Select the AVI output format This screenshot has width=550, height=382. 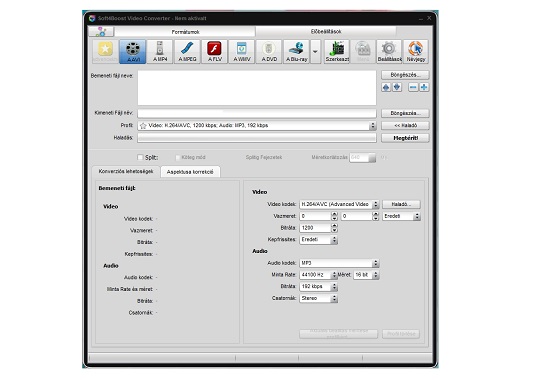click(x=133, y=52)
